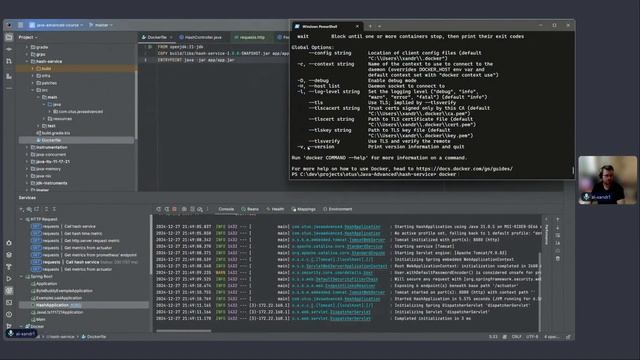Open the IDE main hamburger menu
Screen dimensions: 640x360
[x=20, y=25]
